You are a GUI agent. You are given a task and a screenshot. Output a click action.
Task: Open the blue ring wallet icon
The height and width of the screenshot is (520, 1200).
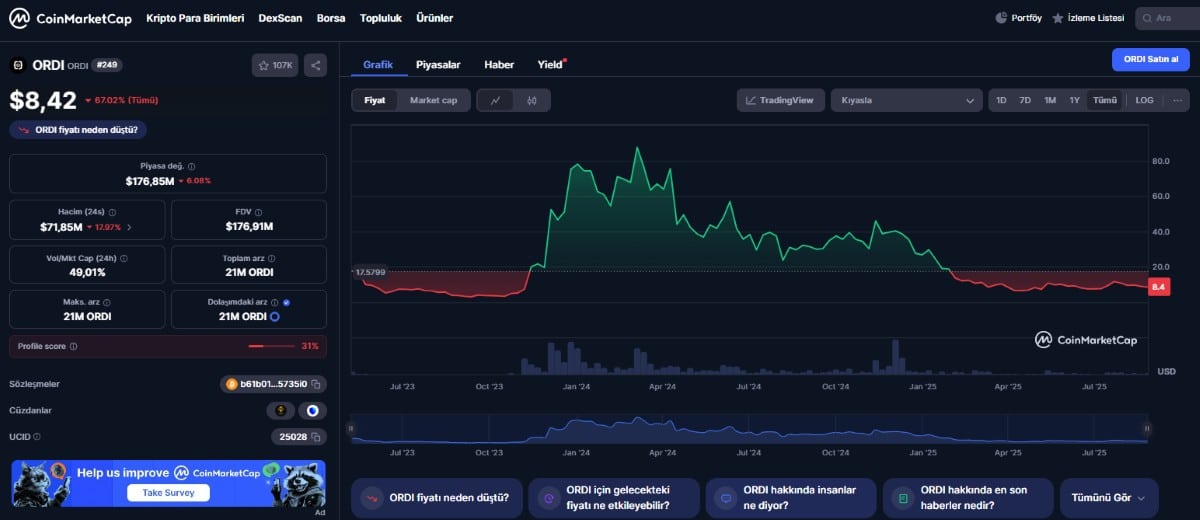[x=312, y=410]
